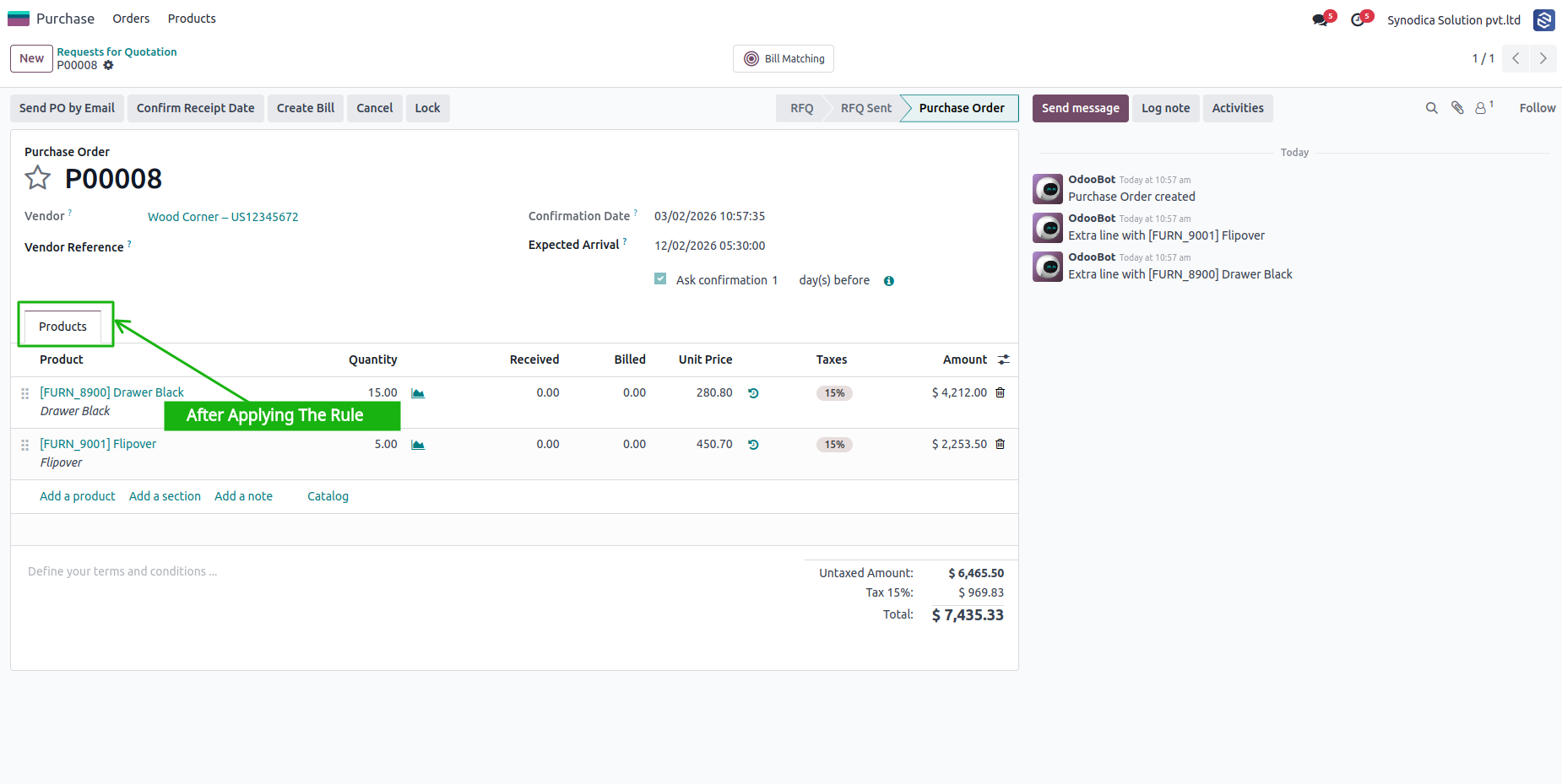The width and height of the screenshot is (1562, 784).
Task: Toggle the Ask confirmation checkbox
Action: pyautogui.click(x=660, y=278)
